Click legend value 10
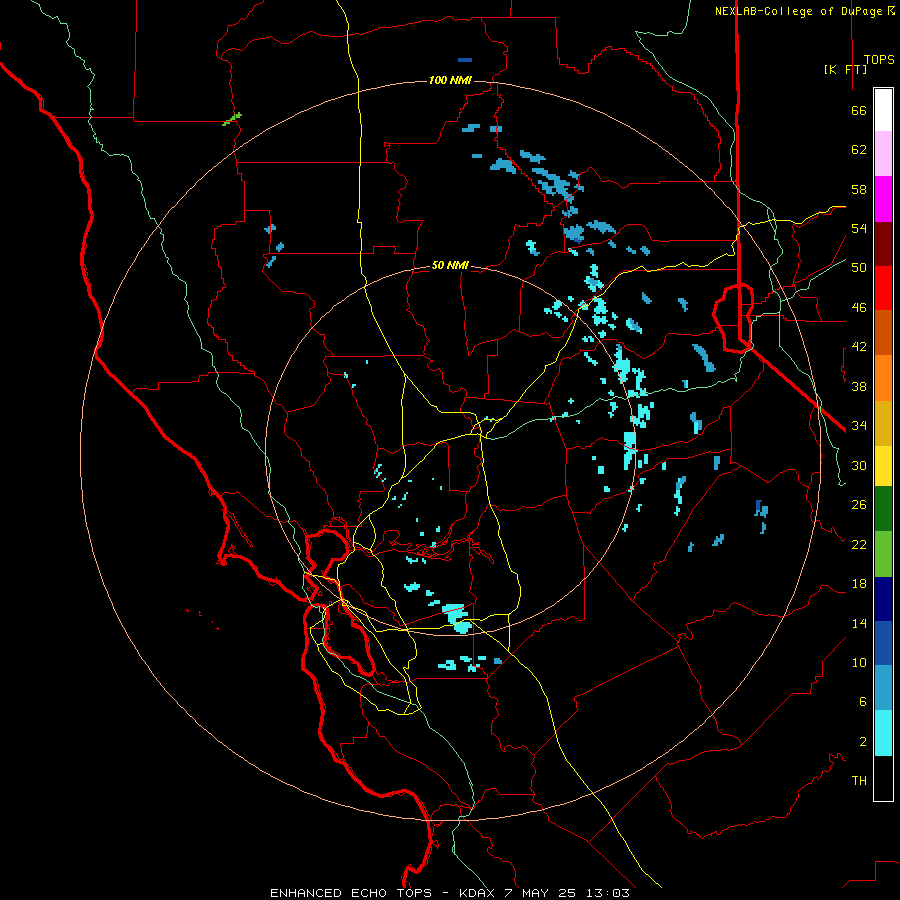 tap(859, 662)
